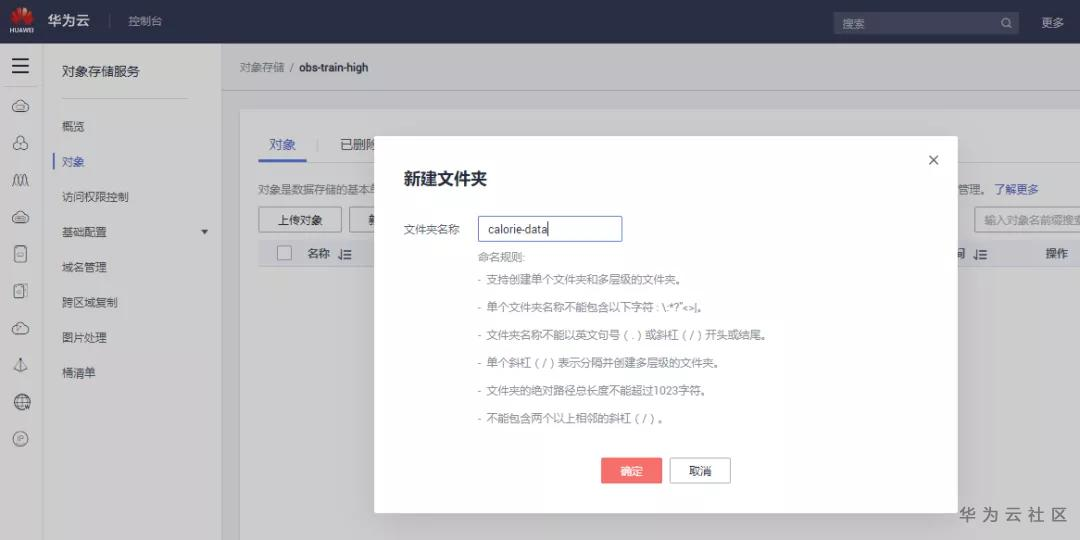This screenshot has height=540, width=1080.
Task: Click the three-circle cluster service icon
Action: click(21, 143)
